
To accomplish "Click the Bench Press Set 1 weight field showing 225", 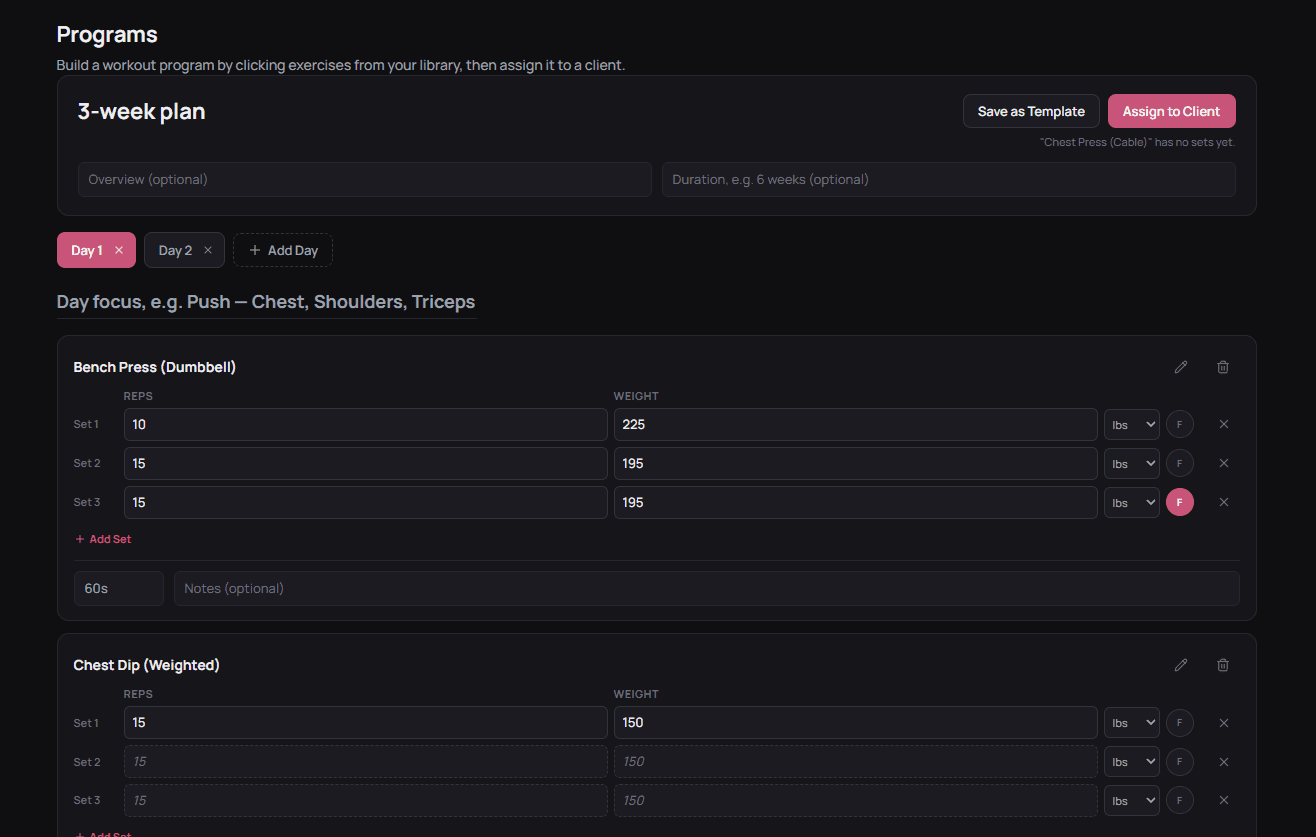I will click(856, 424).
